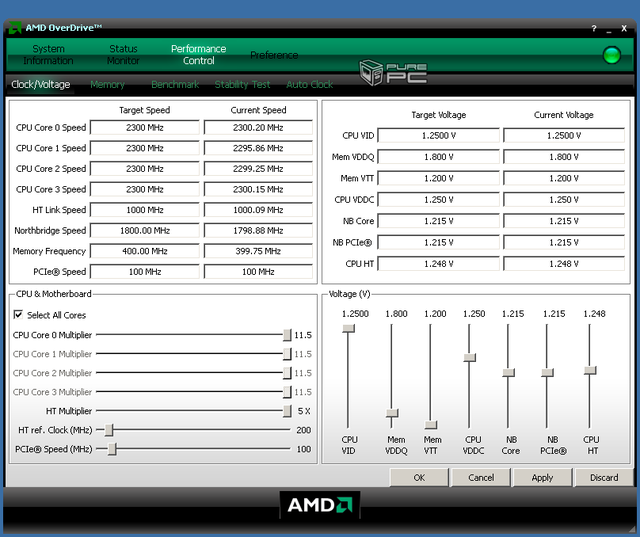Image resolution: width=640 pixels, height=537 pixels.
Task: Click the green status indicator light
Action: 611,55
